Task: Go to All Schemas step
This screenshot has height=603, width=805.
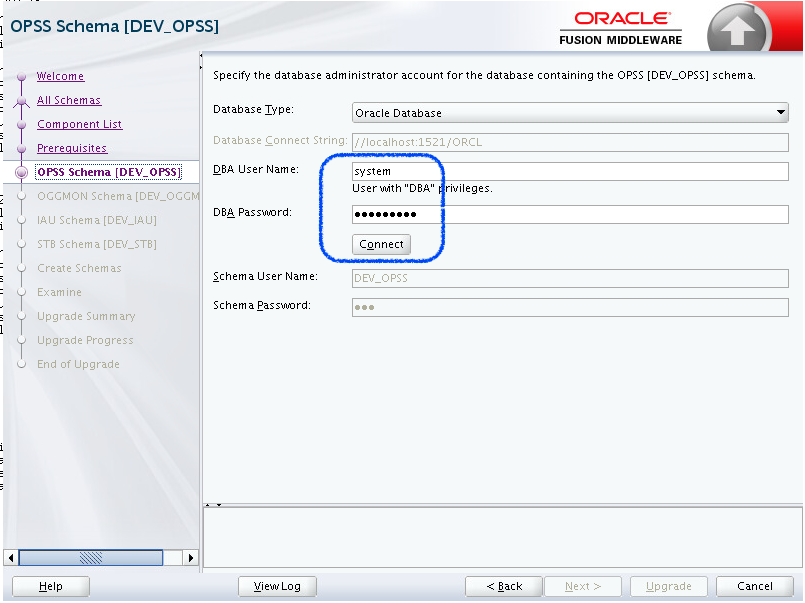Action: pos(69,100)
